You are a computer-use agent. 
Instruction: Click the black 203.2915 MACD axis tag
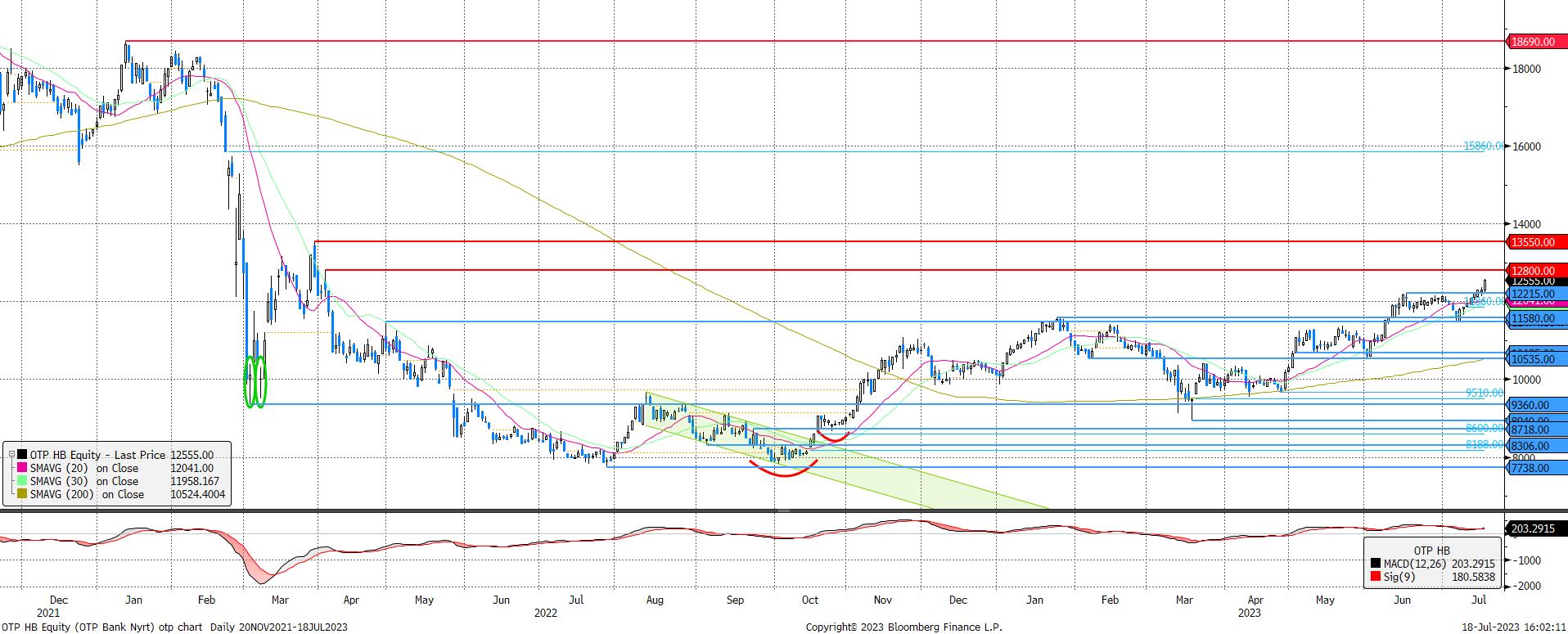1535,528
